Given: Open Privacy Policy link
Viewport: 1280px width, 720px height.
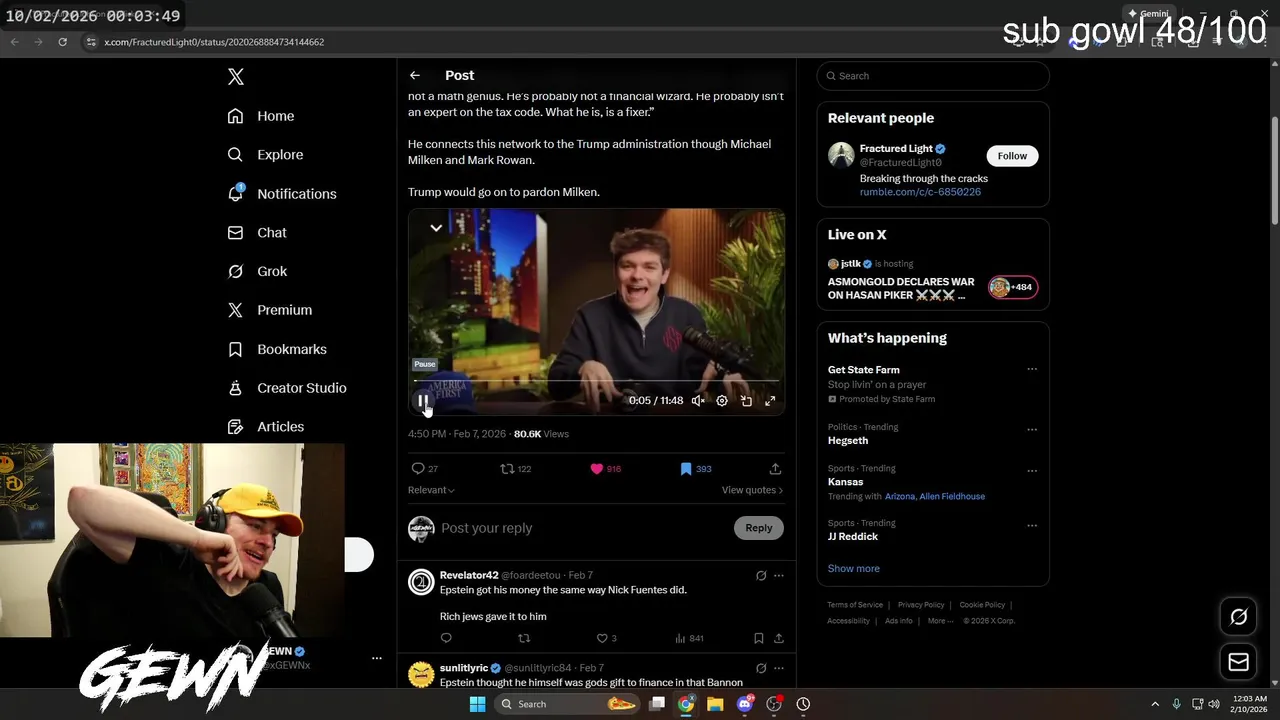Looking at the screenshot, I should 921,605.
